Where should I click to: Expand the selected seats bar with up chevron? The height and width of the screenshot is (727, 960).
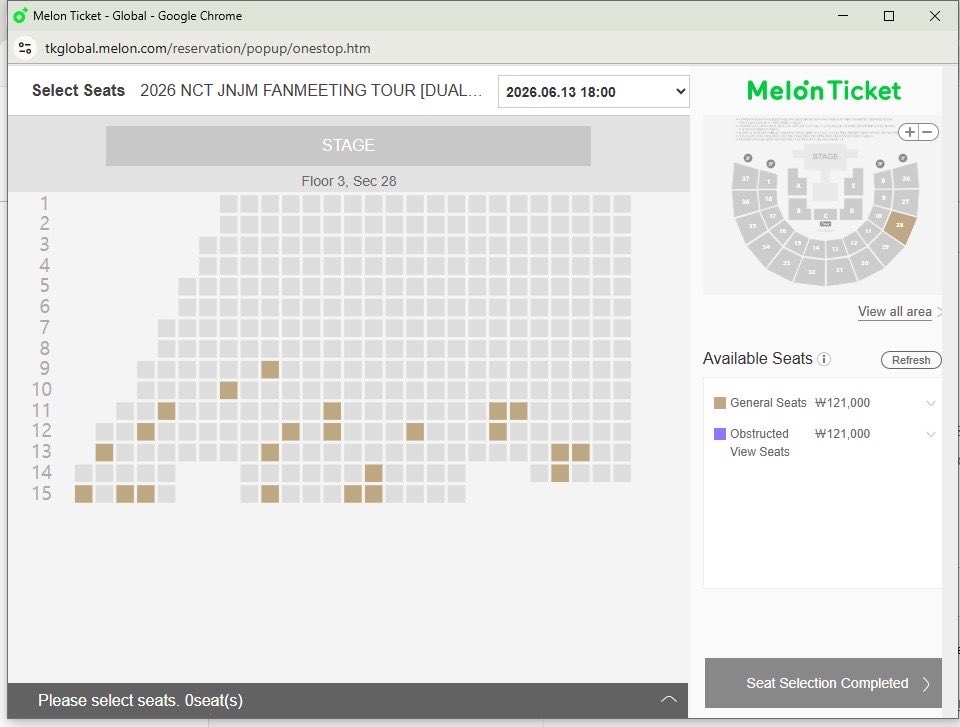tap(669, 699)
